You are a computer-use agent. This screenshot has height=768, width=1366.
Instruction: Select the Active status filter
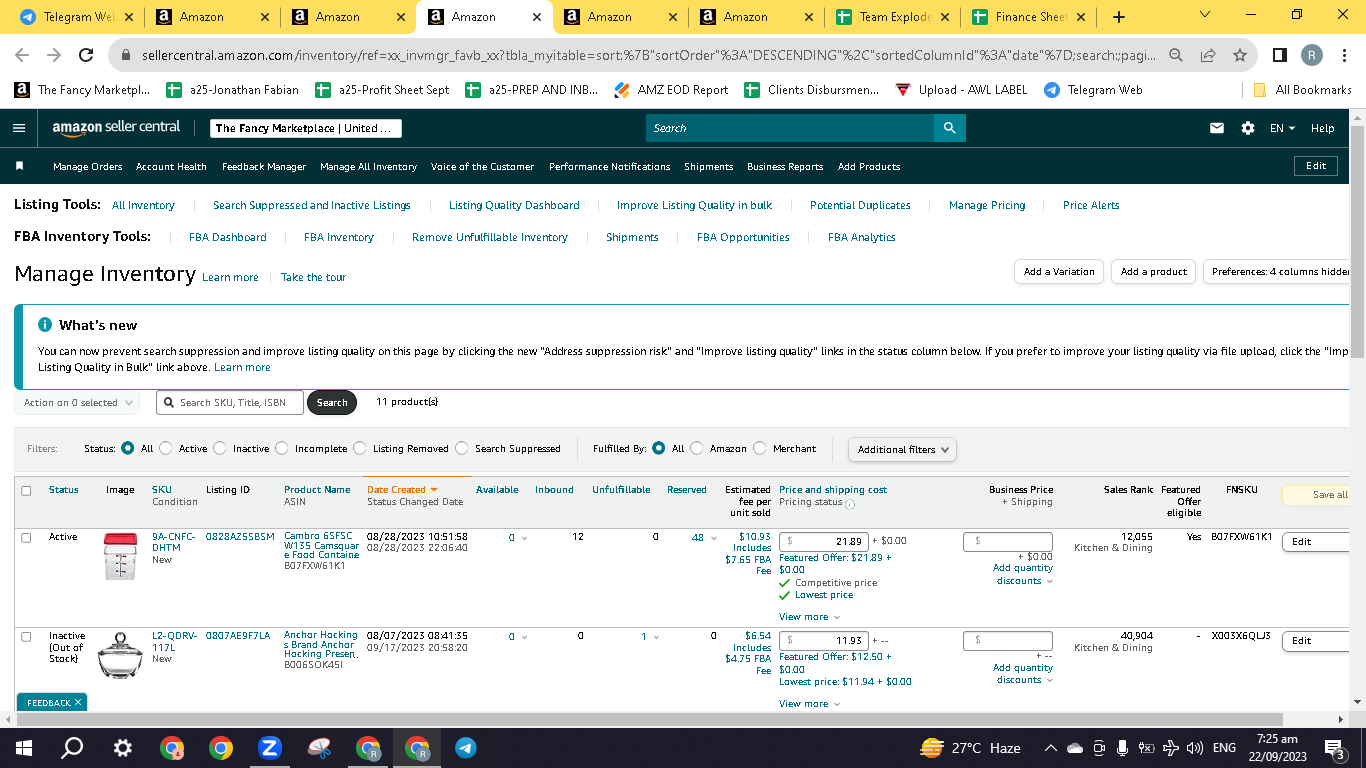click(166, 449)
